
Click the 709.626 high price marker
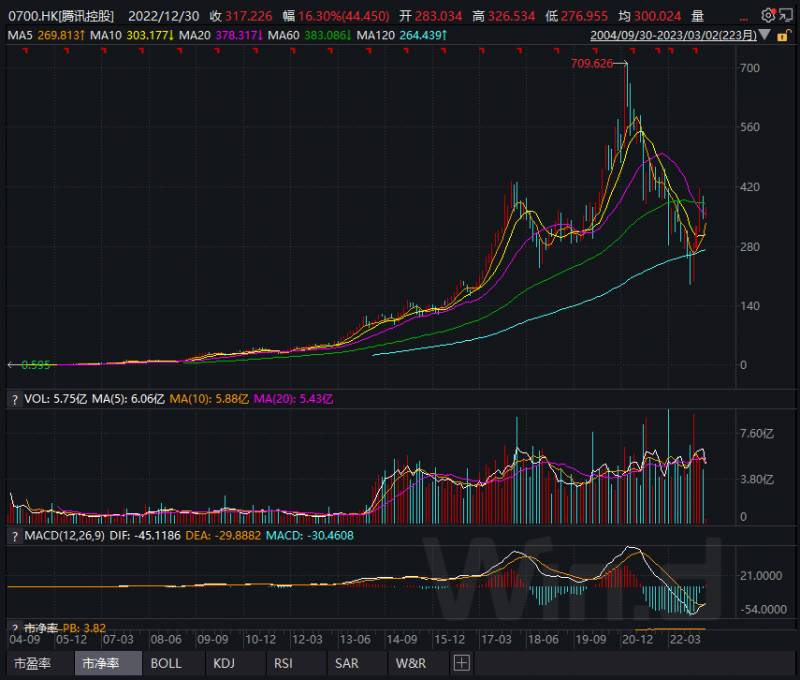pos(591,63)
